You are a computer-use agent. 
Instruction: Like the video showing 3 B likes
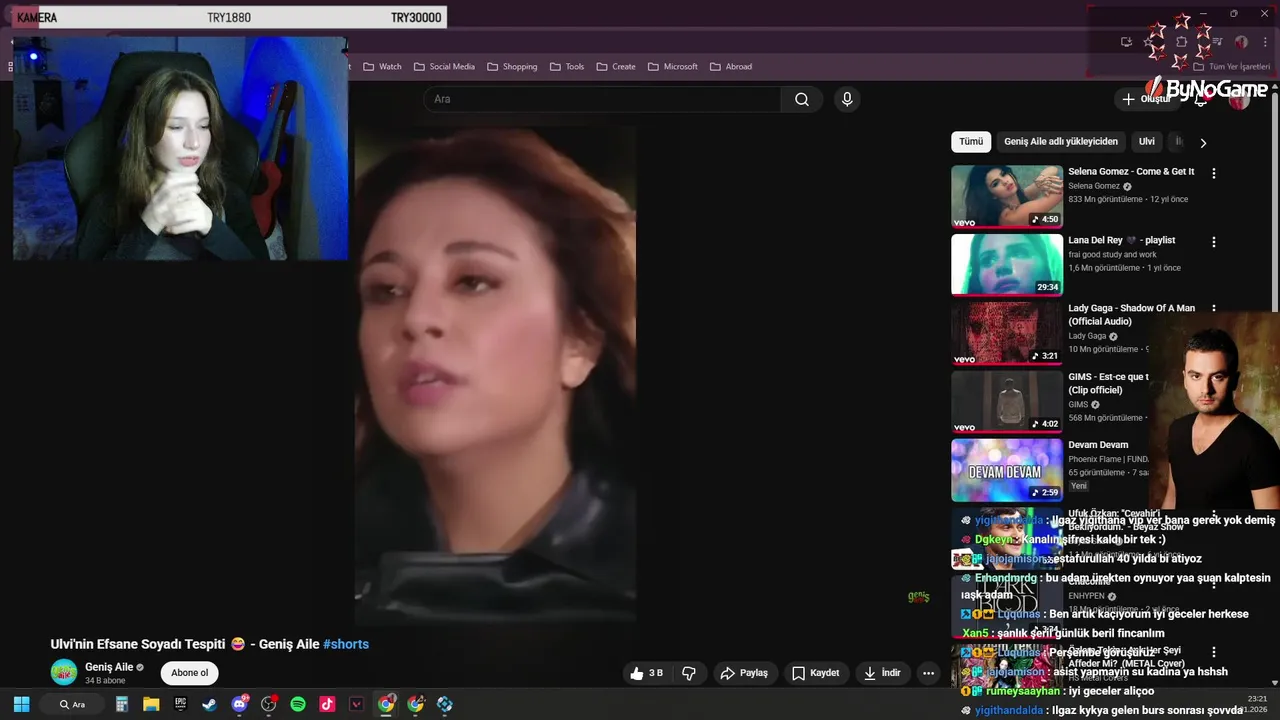point(646,673)
